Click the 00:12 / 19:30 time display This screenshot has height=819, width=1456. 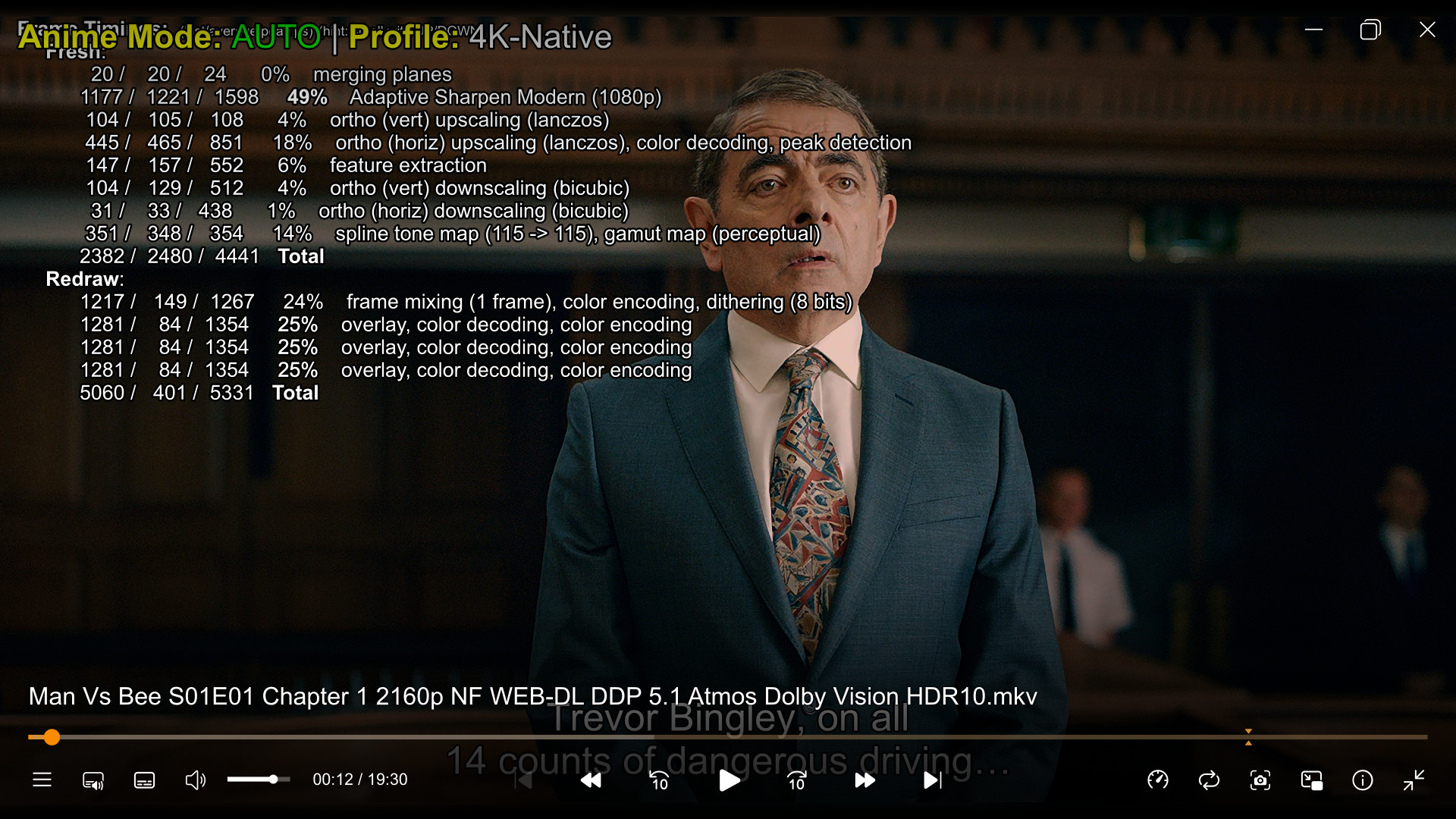[360, 780]
